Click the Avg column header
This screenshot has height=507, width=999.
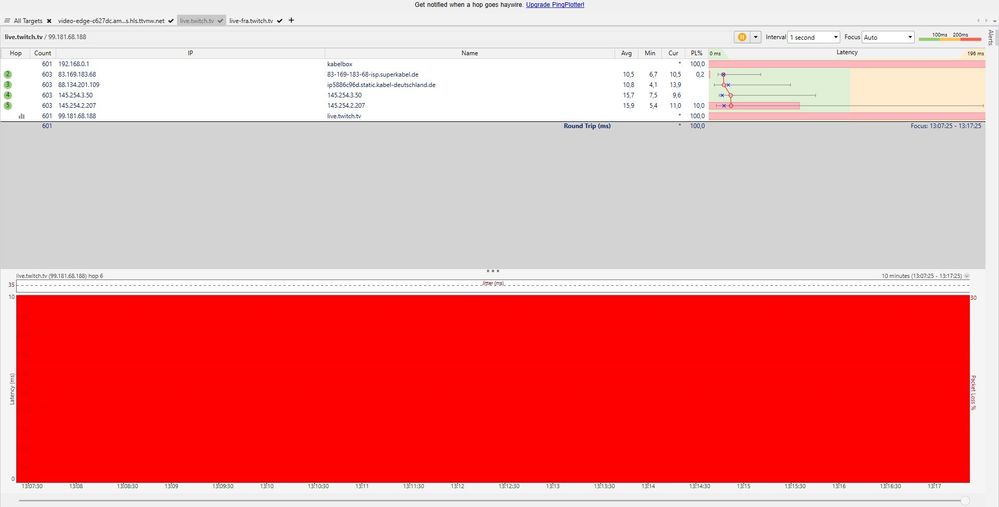coord(626,54)
